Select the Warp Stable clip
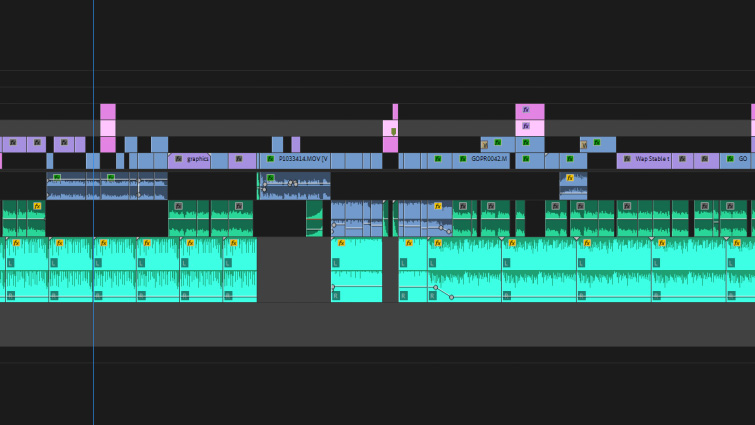 pos(652,160)
